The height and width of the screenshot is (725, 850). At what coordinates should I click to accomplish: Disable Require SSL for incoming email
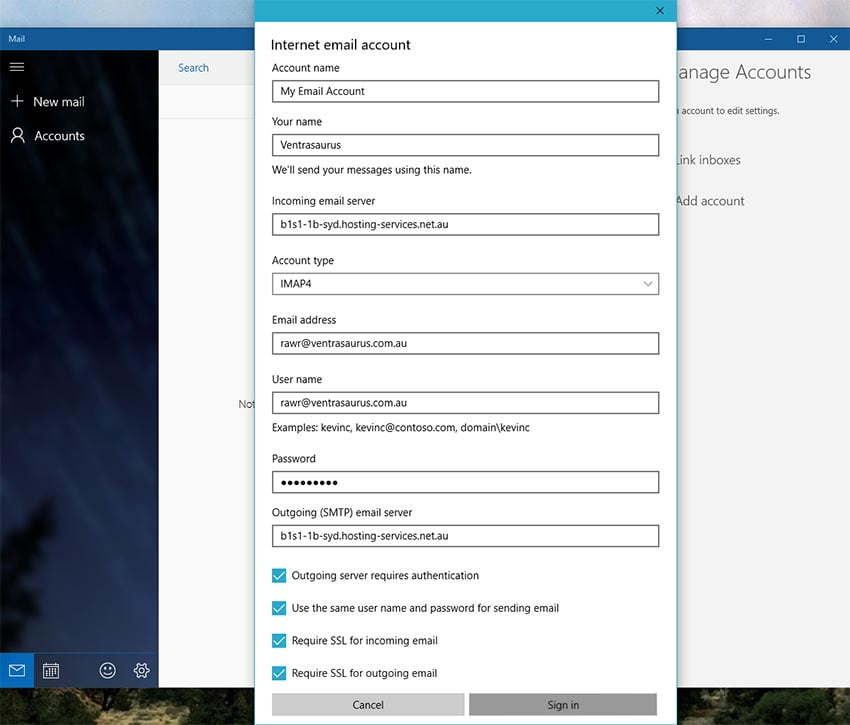coord(279,640)
